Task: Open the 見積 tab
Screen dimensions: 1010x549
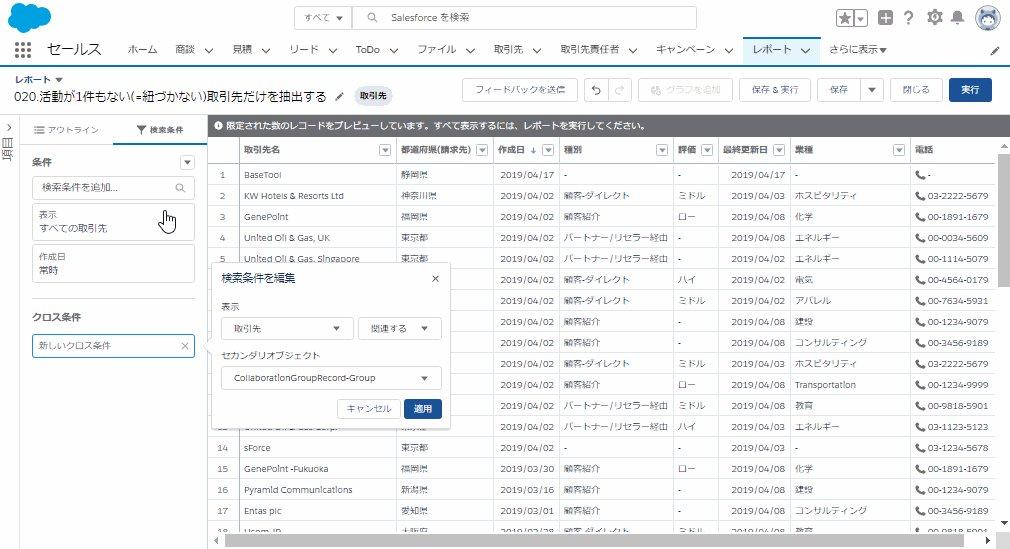Action: [242, 50]
